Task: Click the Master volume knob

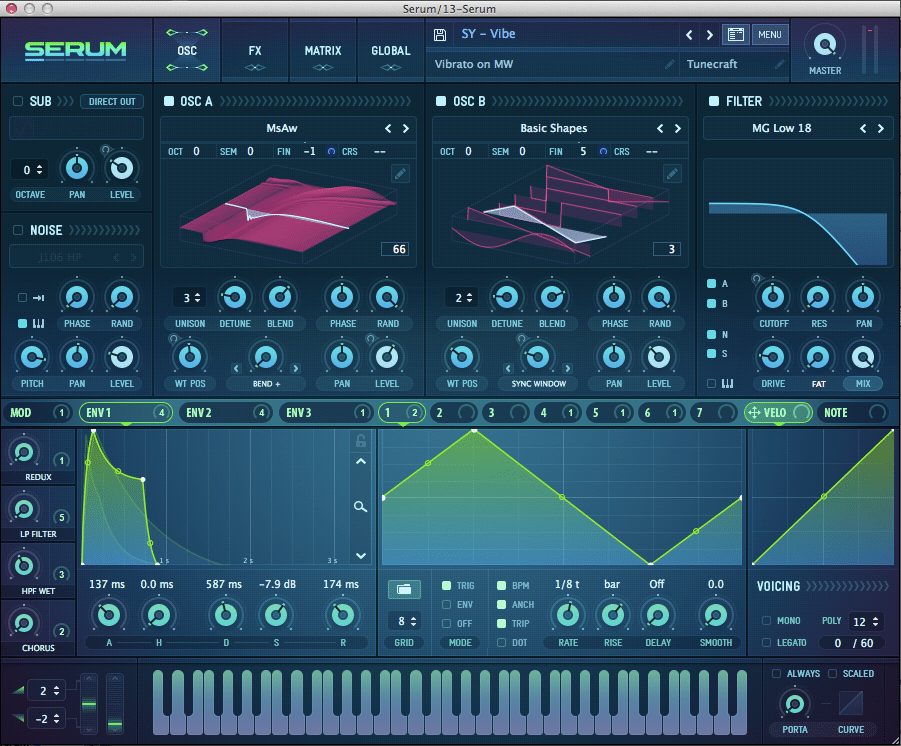Action: click(825, 44)
